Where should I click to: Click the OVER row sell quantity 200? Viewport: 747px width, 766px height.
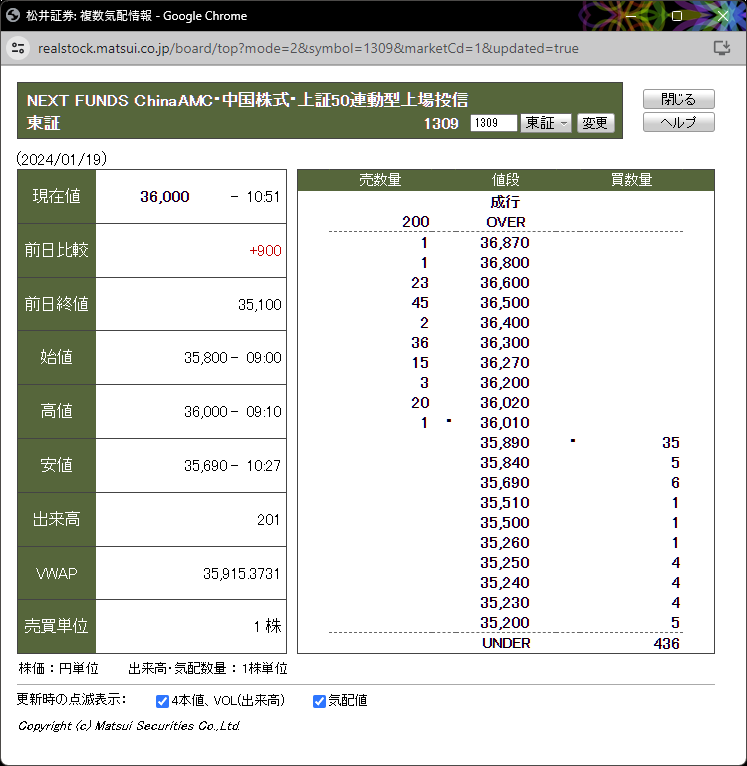416,222
